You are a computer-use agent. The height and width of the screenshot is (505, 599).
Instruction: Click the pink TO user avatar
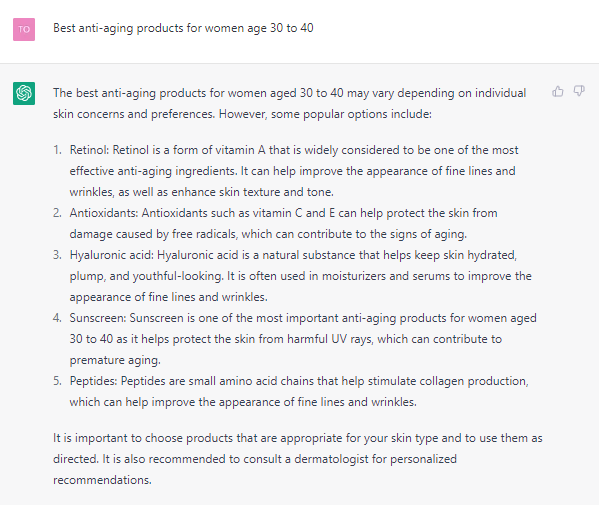[x=24, y=29]
